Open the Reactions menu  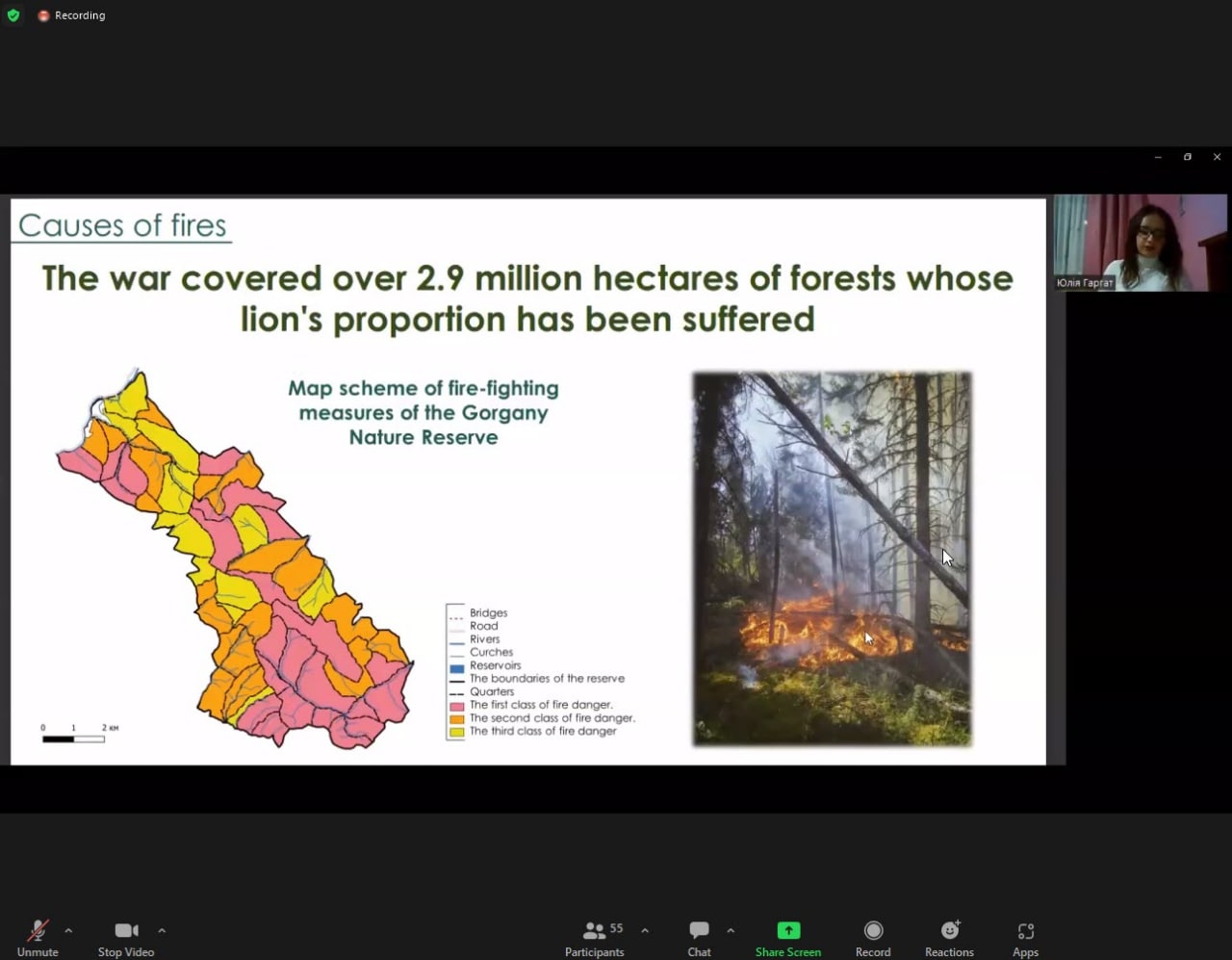pyautogui.click(x=949, y=937)
